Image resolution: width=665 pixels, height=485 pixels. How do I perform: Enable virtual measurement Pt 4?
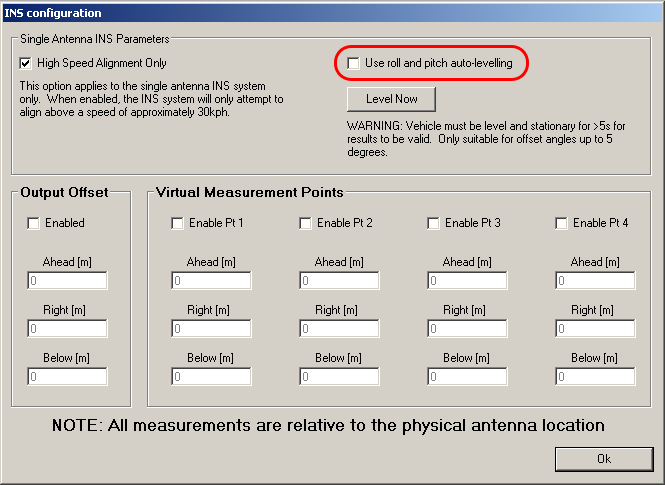tap(562, 223)
